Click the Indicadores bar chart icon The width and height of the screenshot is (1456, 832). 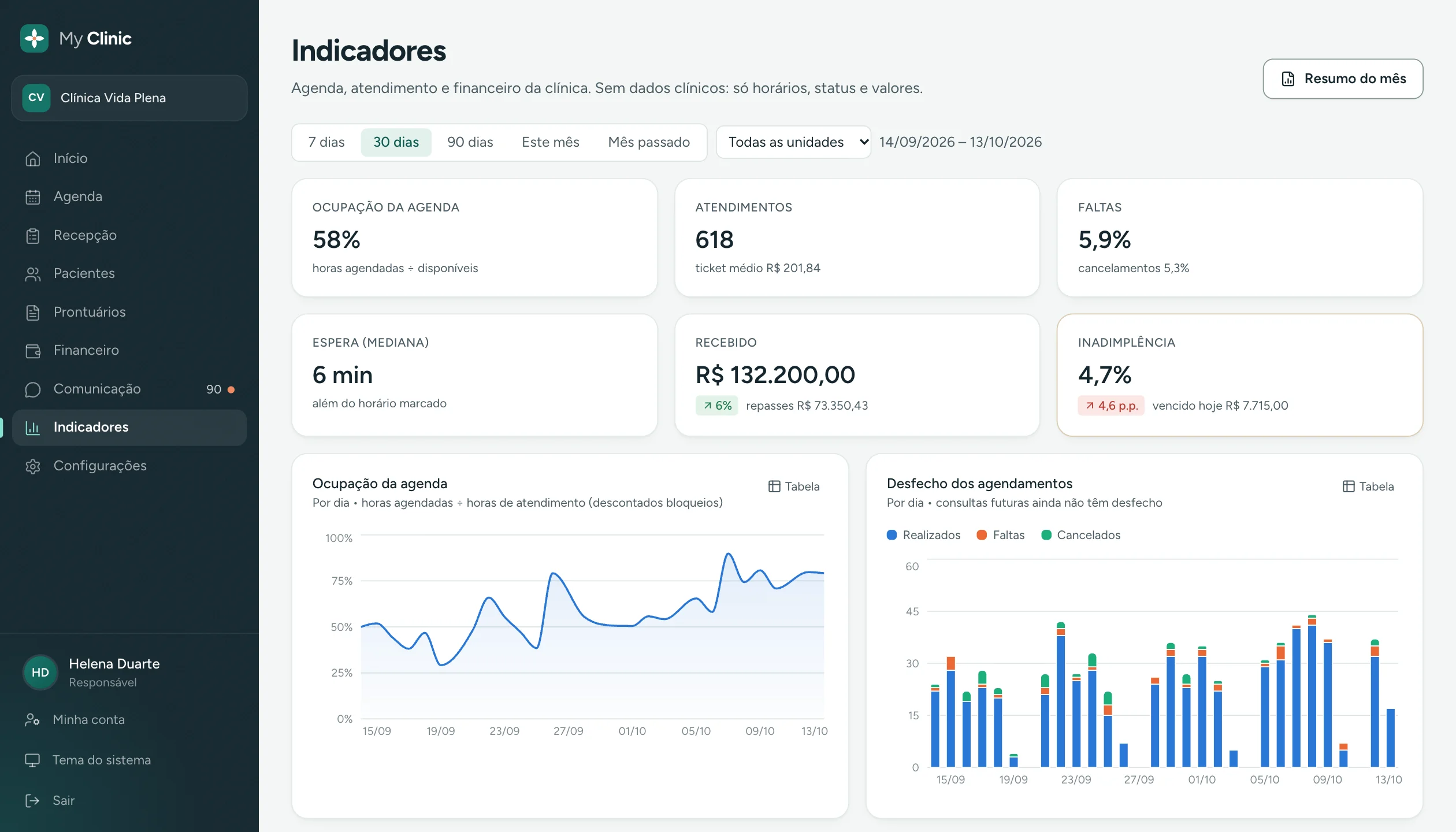pos(33,428)
